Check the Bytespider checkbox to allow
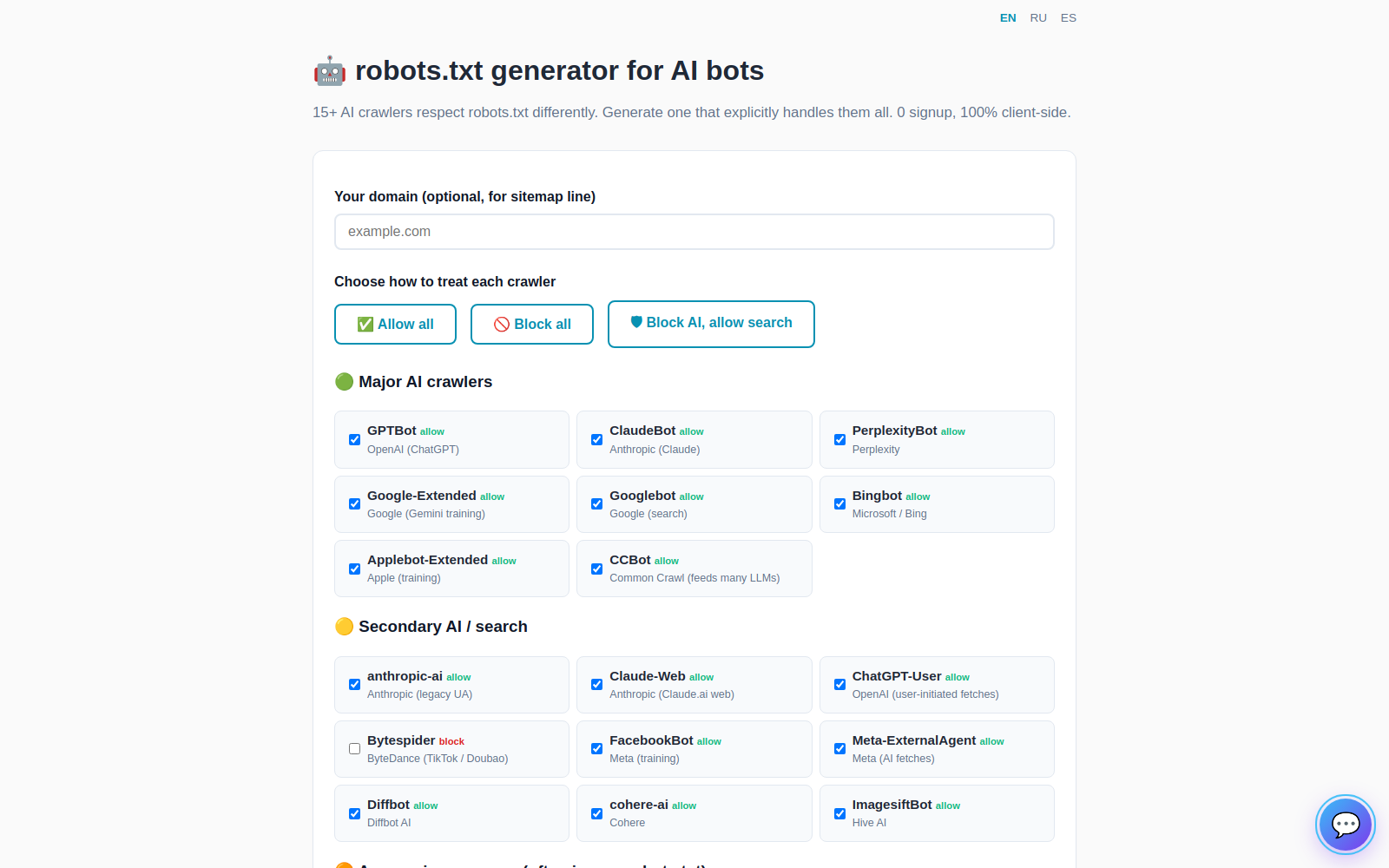Viewport: 1389px width, 868px height. pos(354,748)
